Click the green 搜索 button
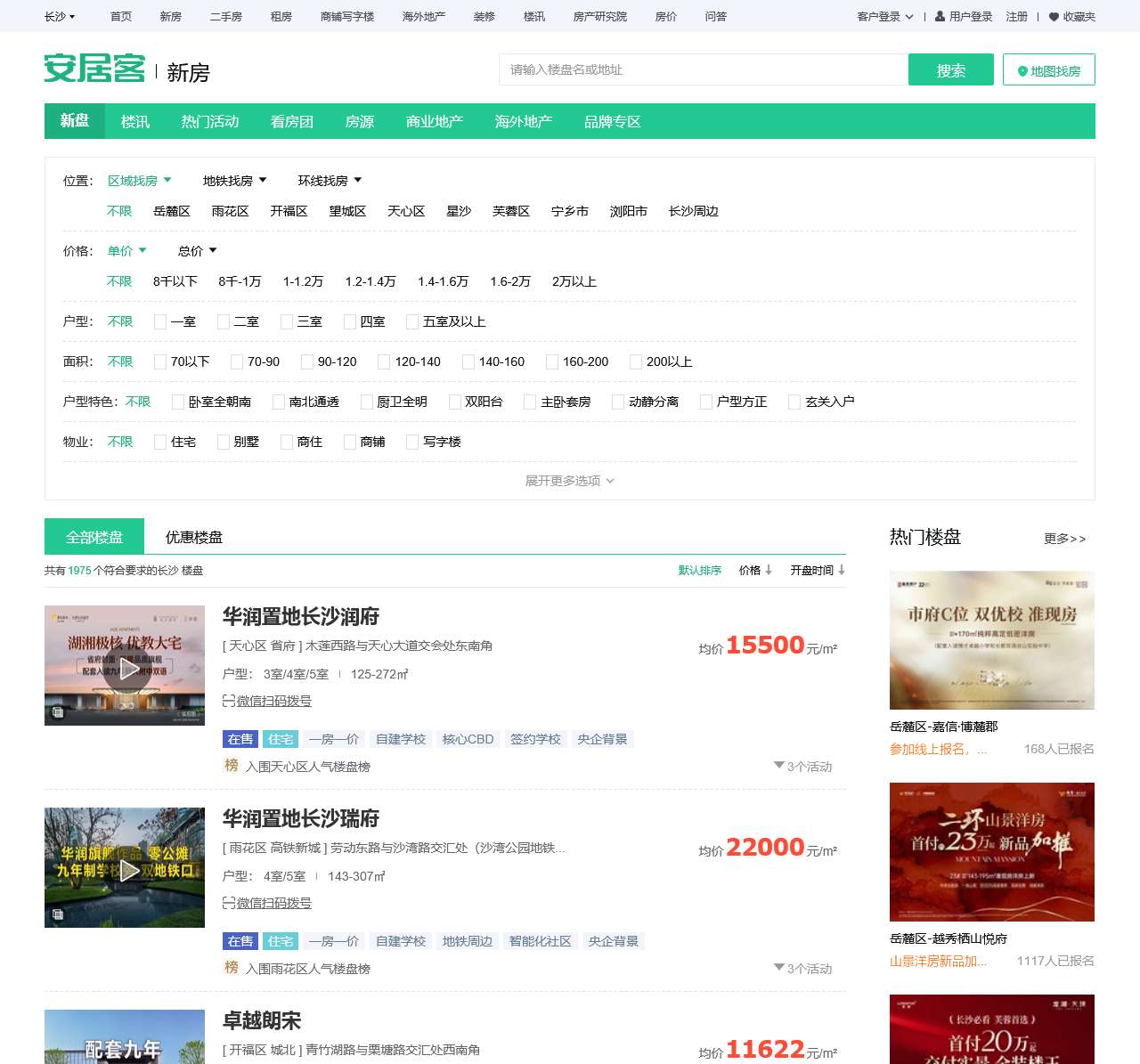This screenshot has height=1064, width=1140. pos(951,69)
